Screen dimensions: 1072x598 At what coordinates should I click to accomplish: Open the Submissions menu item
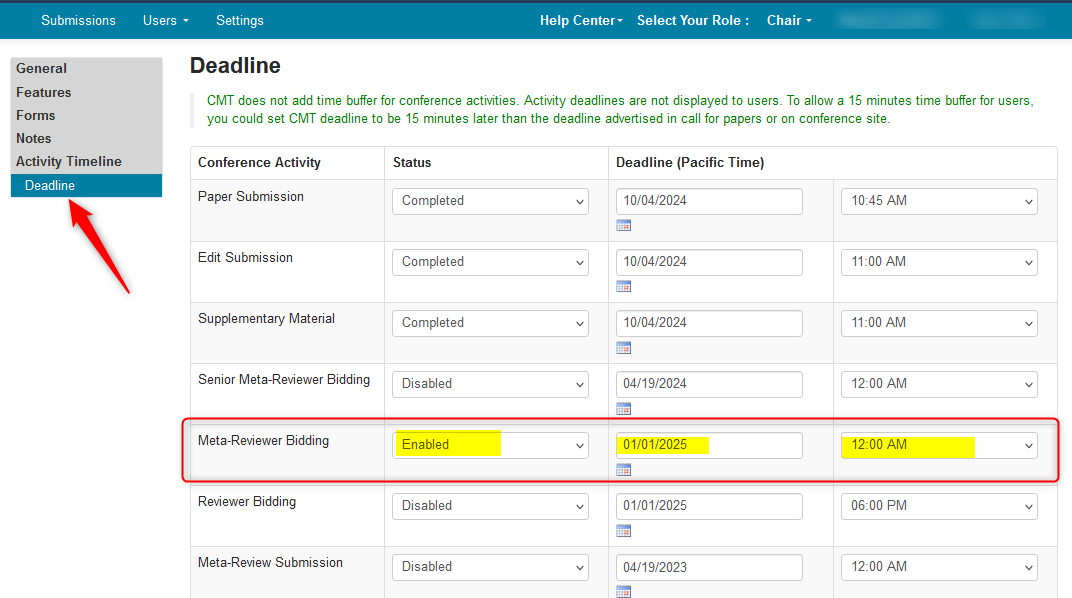point(78,21)
